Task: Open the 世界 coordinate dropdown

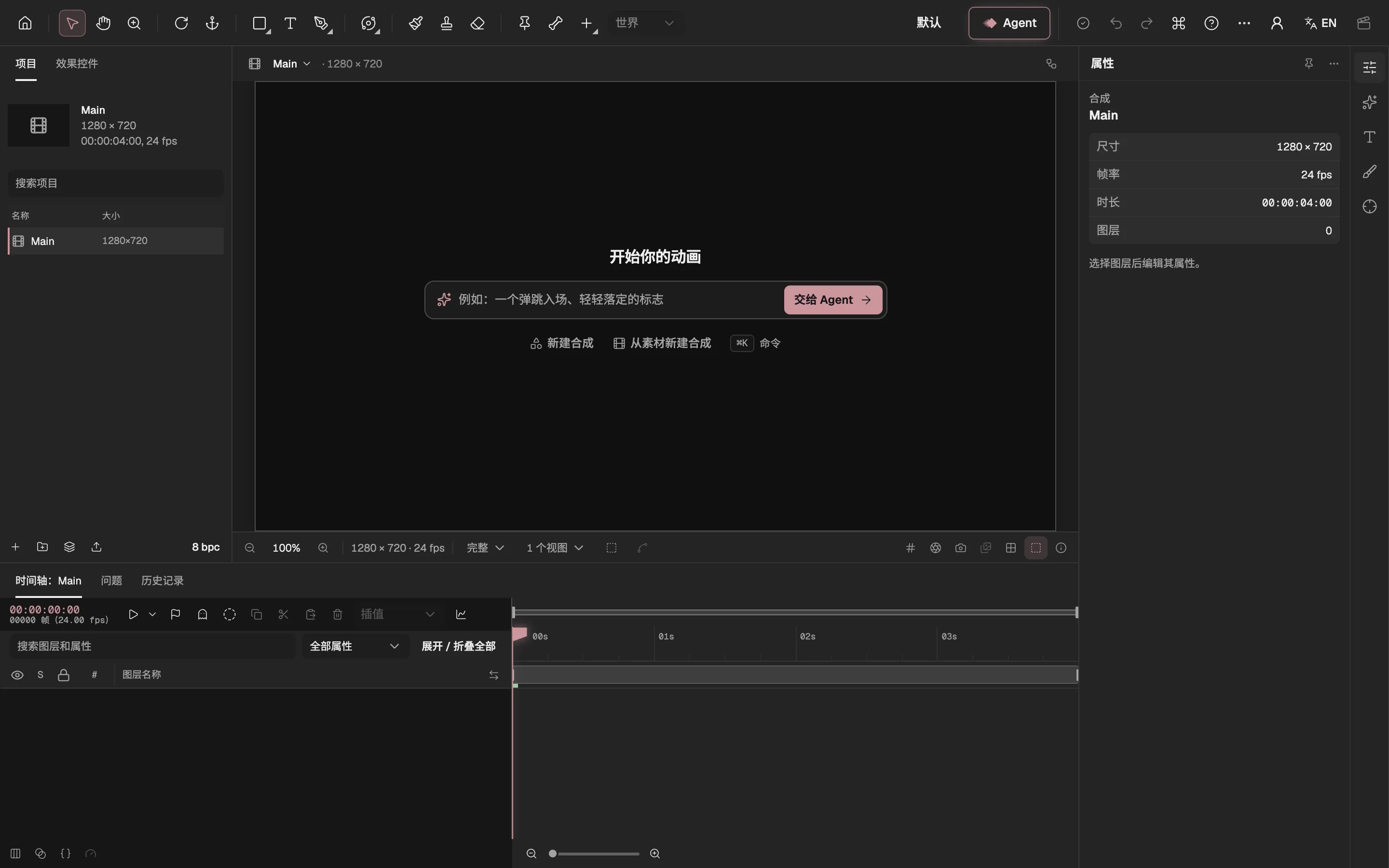Action: (646, 23)
